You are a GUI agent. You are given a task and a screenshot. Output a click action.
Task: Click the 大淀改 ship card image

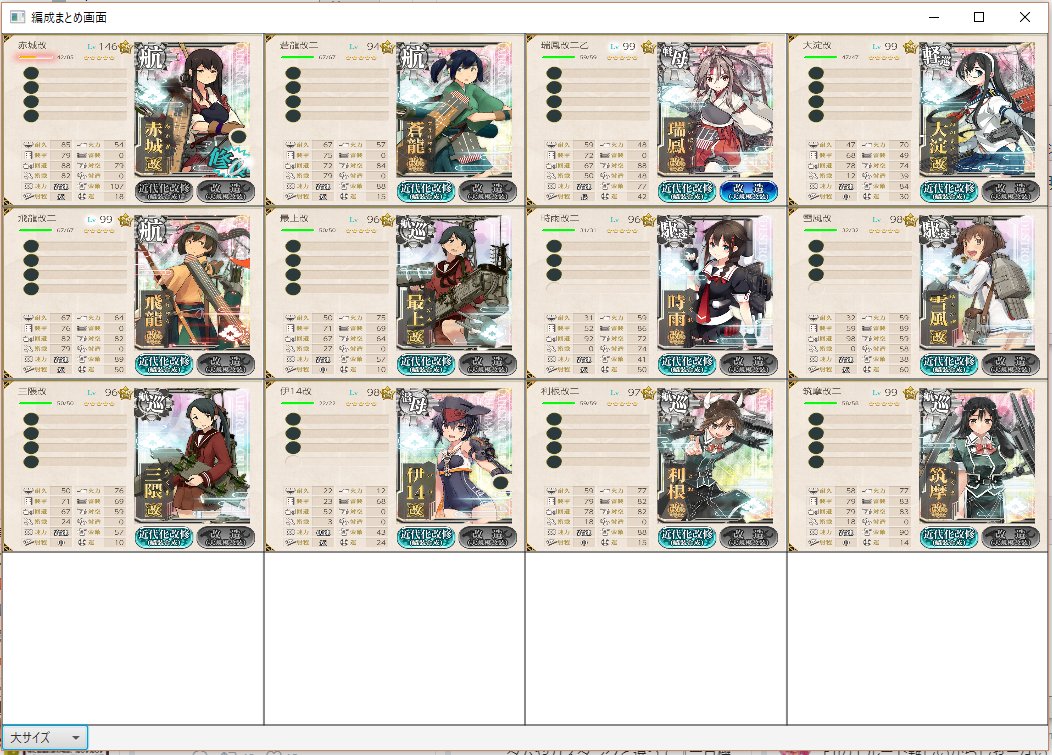coord(978,109)
